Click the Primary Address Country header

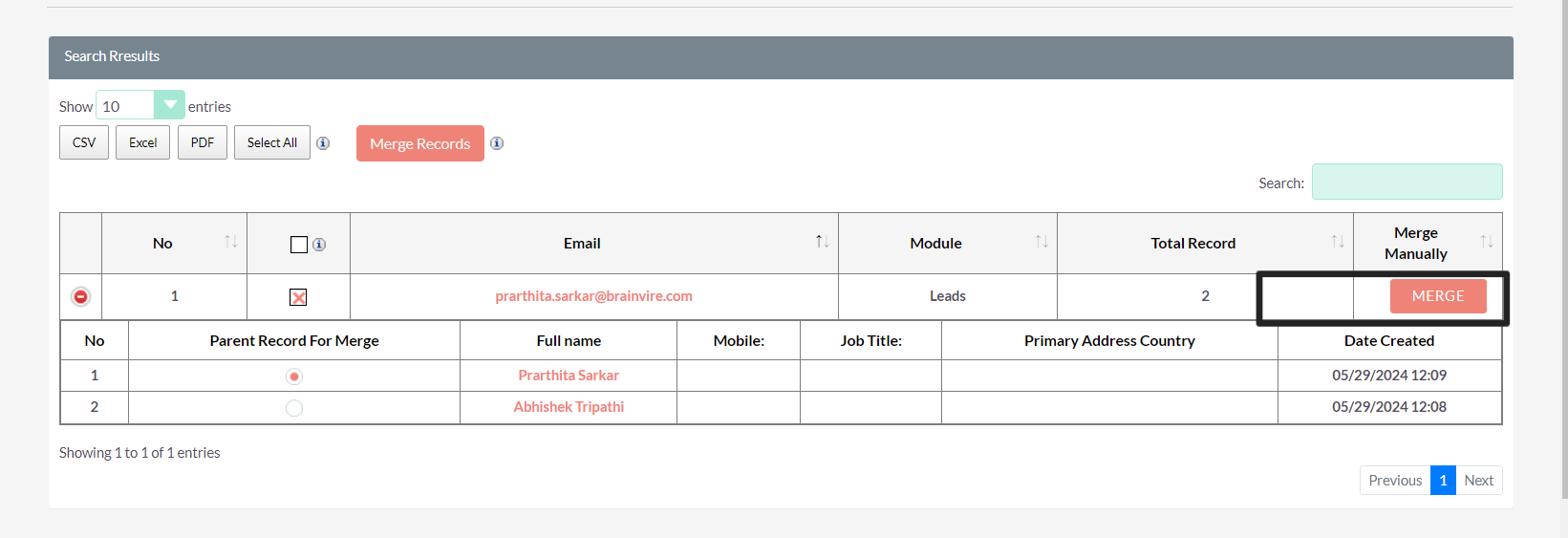[1109, 341]
